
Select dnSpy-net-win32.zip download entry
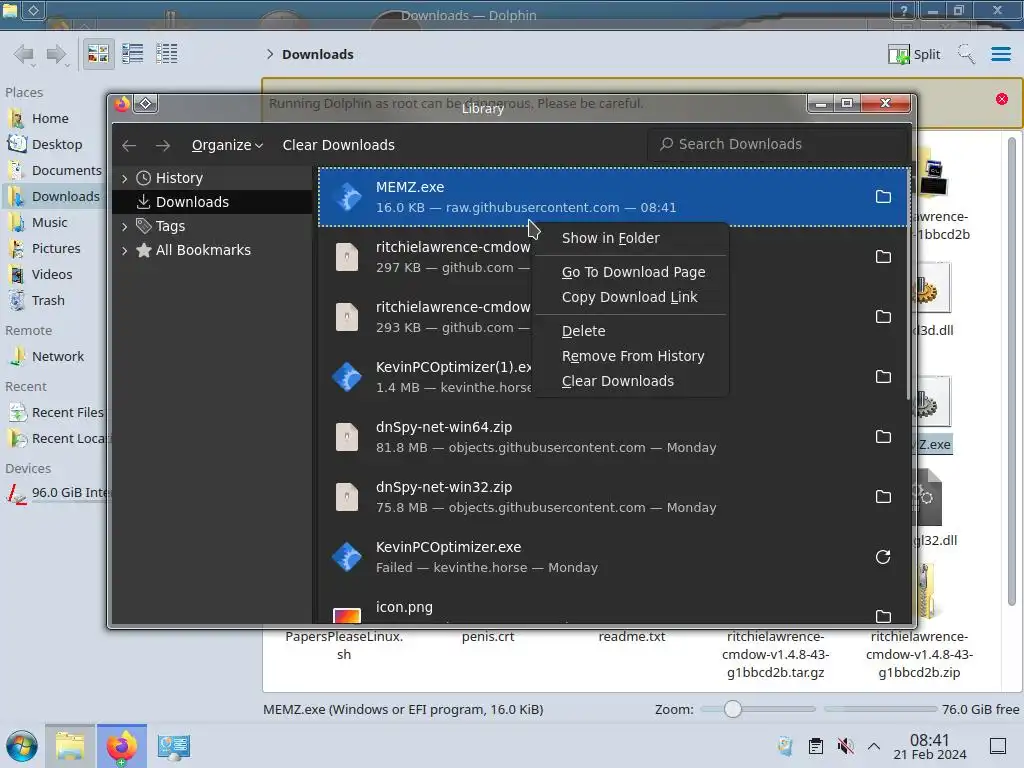(x=614, y=497)
